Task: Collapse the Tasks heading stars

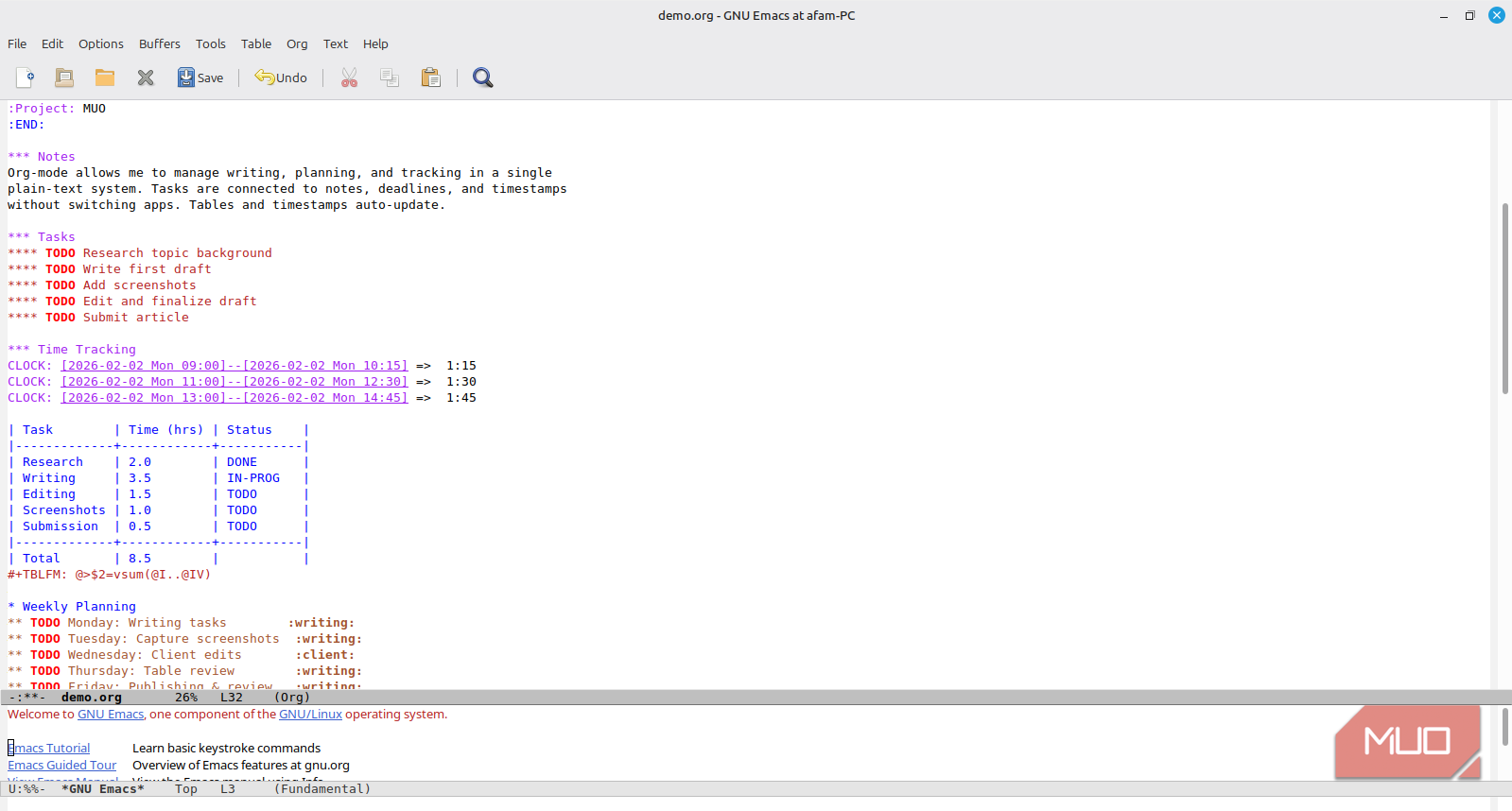Action: pyautogui.click(x=19, y=237)
